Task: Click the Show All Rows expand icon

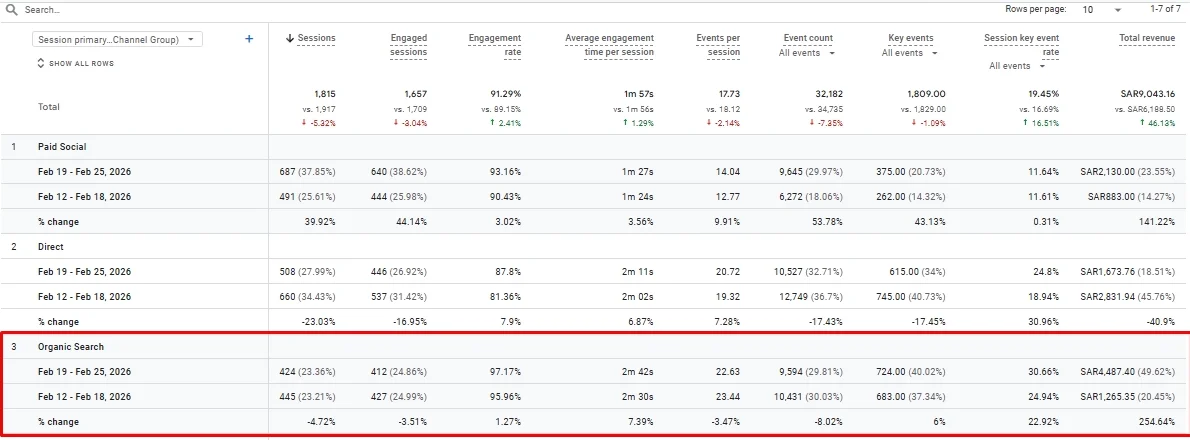Action: pos(41,64)
